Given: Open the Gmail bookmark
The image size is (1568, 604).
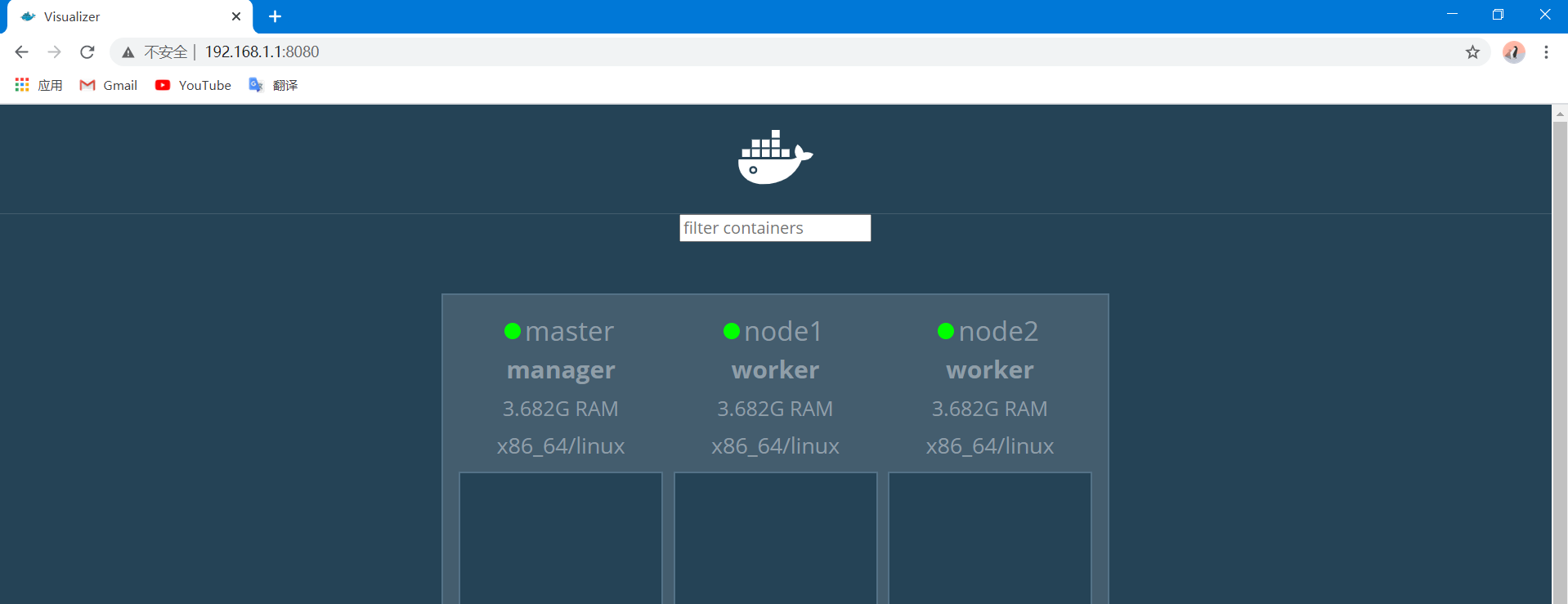Looking at the screenshot, I should [108, 85].
